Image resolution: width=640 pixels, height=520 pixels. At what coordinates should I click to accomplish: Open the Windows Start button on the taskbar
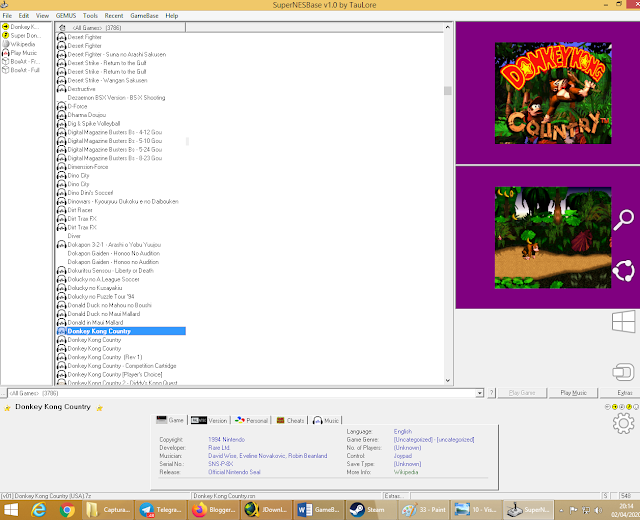point(11,510)
